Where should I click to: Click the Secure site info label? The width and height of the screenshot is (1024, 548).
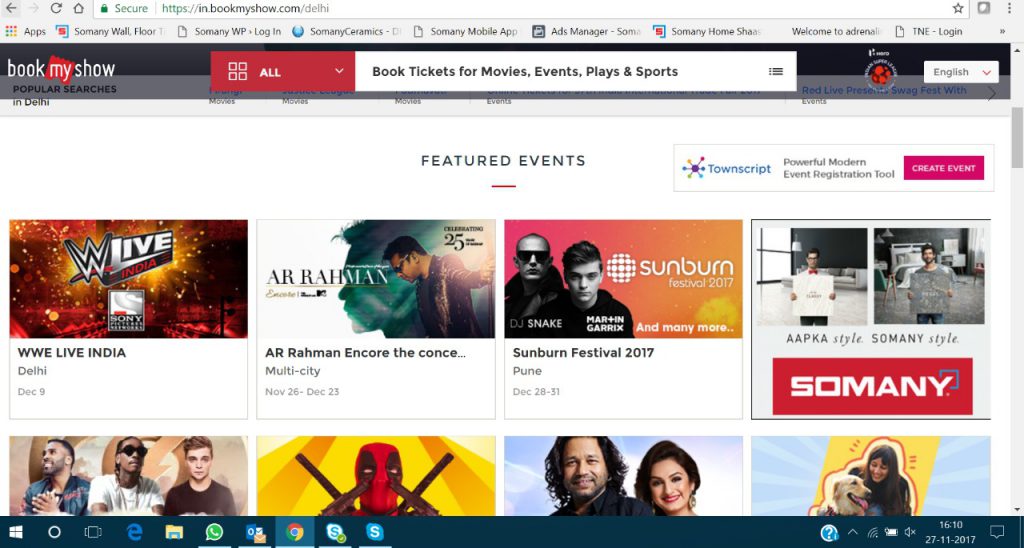(x=124, y=8)
